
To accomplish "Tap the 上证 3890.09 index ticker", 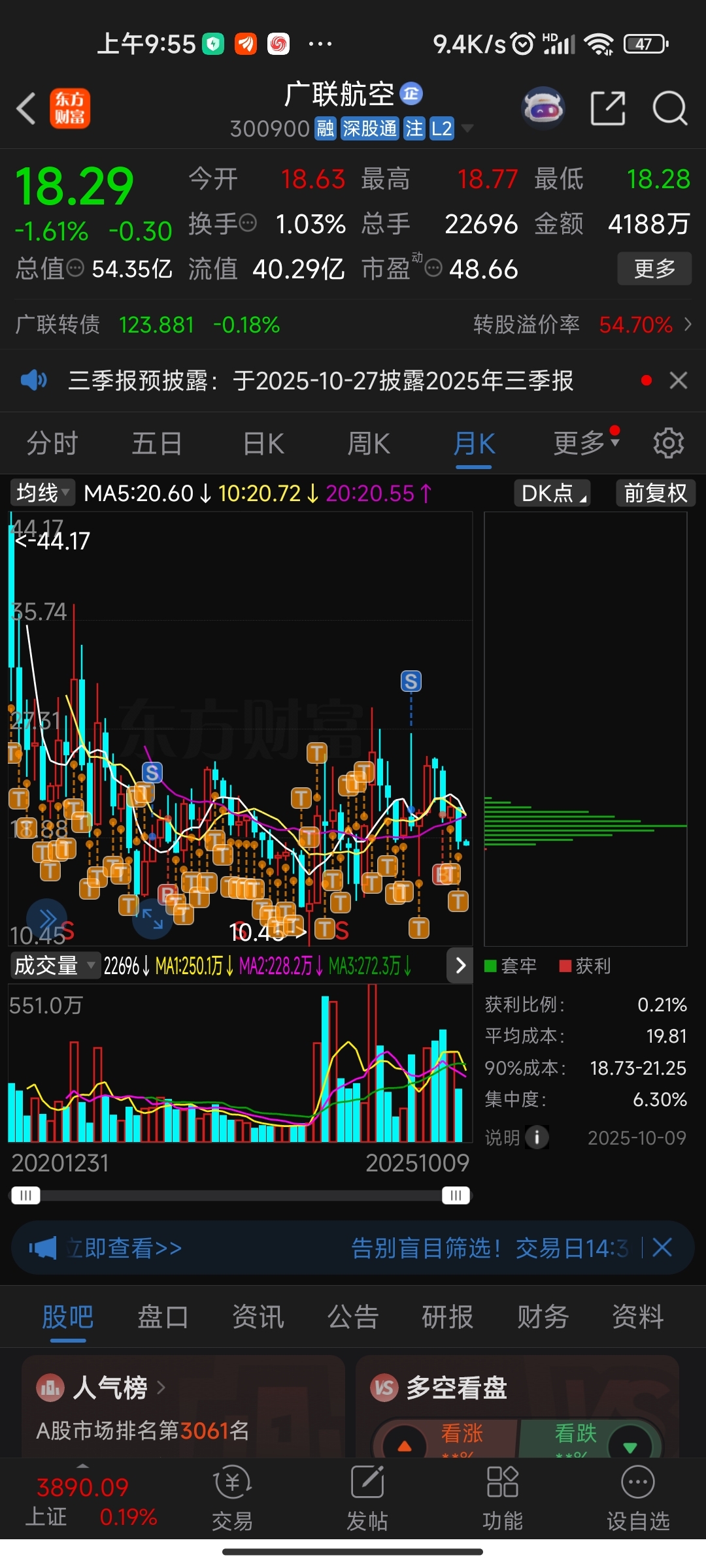I will 92,1501.
